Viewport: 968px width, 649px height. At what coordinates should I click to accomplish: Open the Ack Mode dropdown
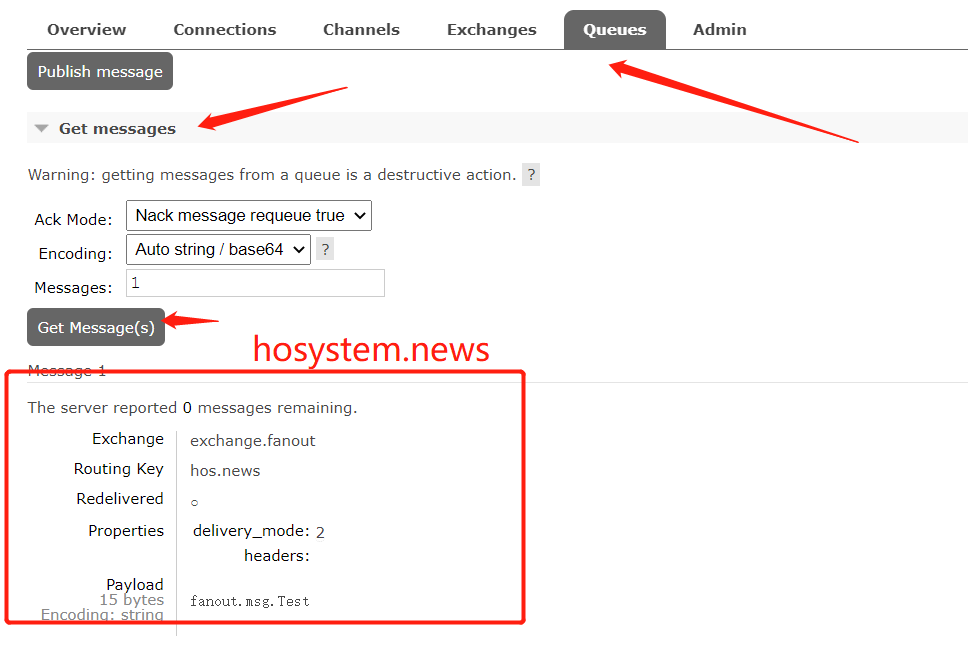(x=249, y=216)
